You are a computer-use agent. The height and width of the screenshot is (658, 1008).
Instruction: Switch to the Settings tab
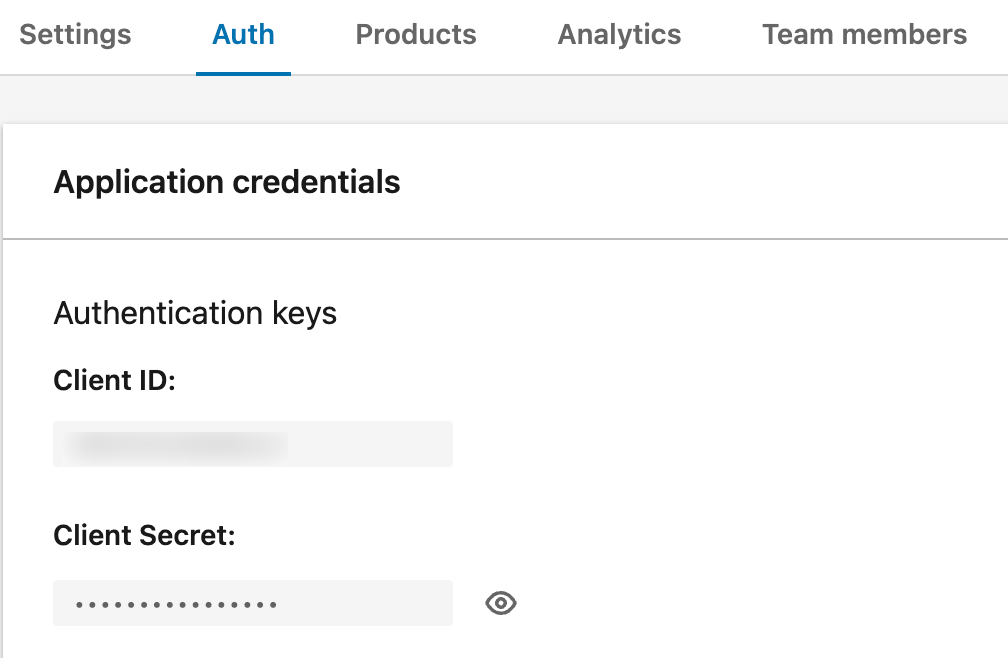coord(75,34)
